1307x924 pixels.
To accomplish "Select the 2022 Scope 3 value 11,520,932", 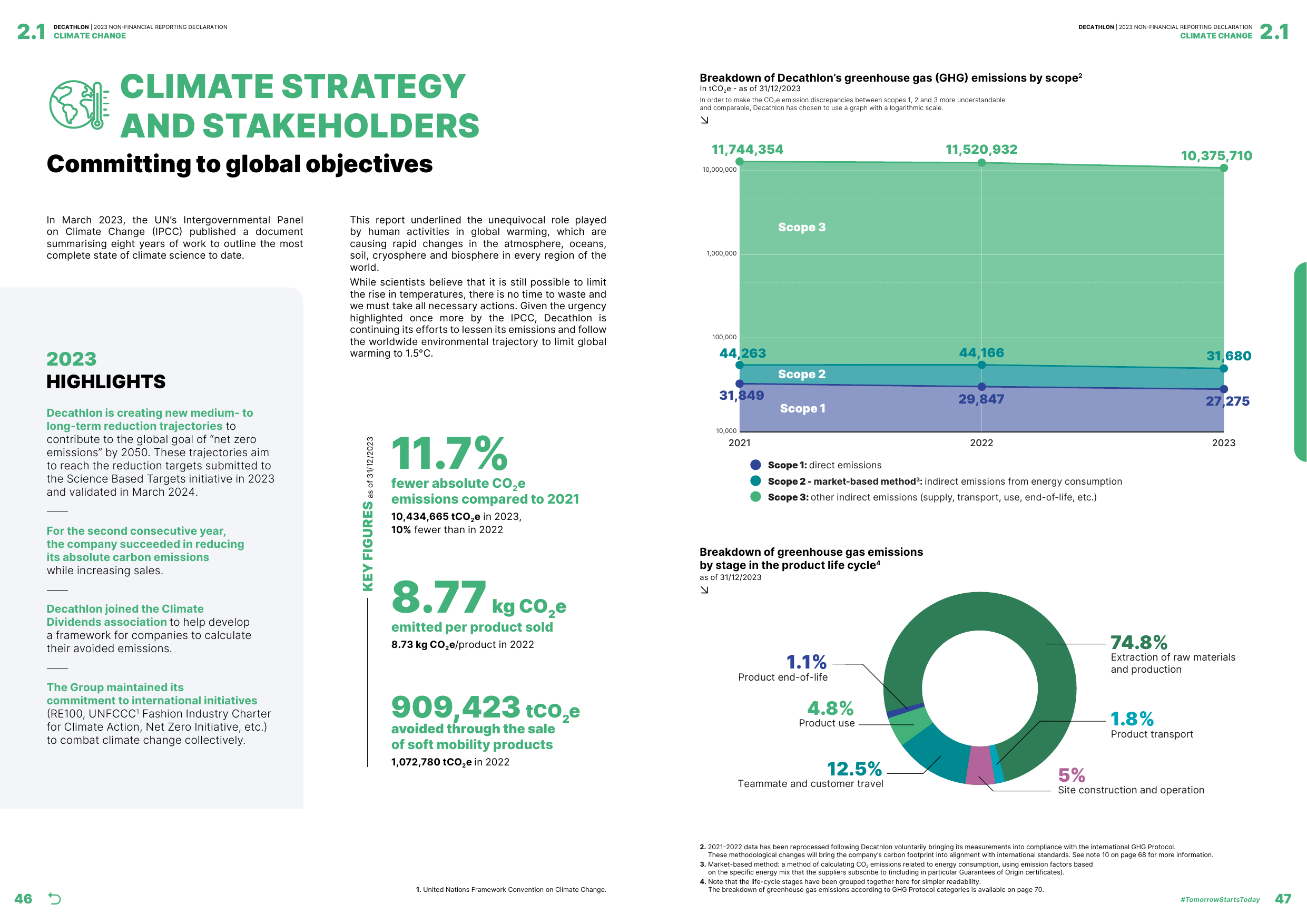I will point(981,150).
